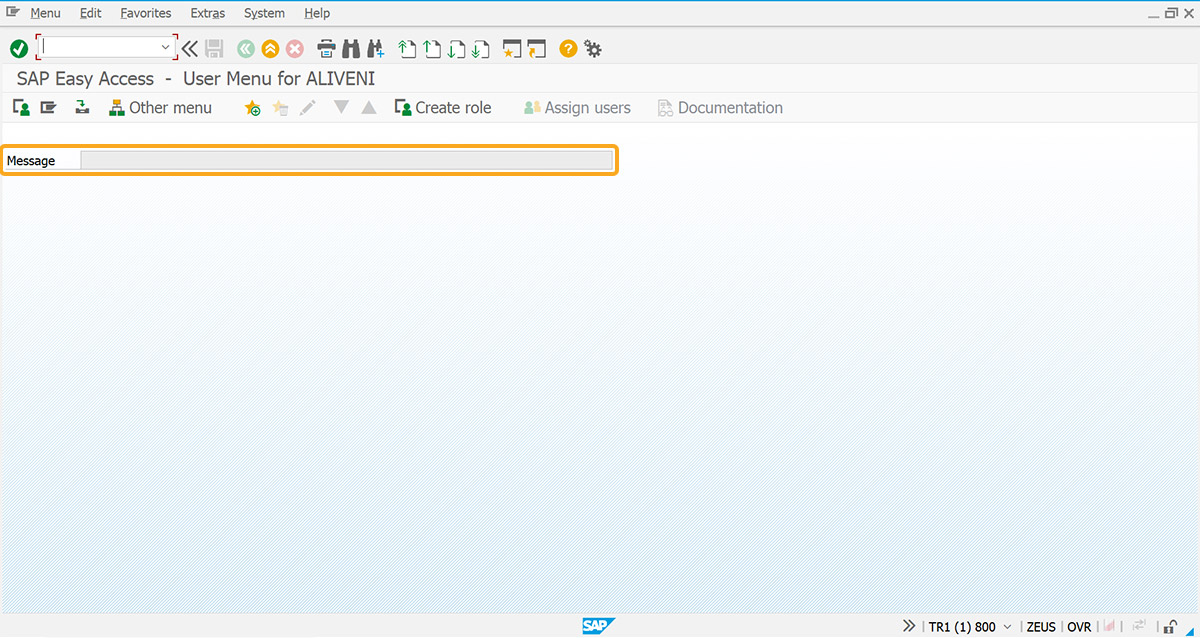Image resolution: width=1200 pixels, height=638 pixels.
Task: Create a new GUI session icon
Action: click(512, 48)
